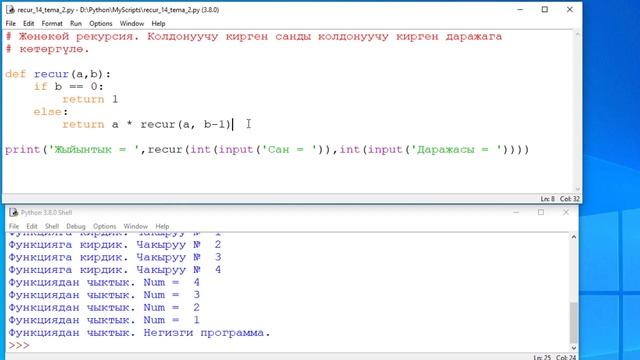Open the Debug menu in Python Shell
This screenshot has width=640, height=360.
[x=76, y=226]
